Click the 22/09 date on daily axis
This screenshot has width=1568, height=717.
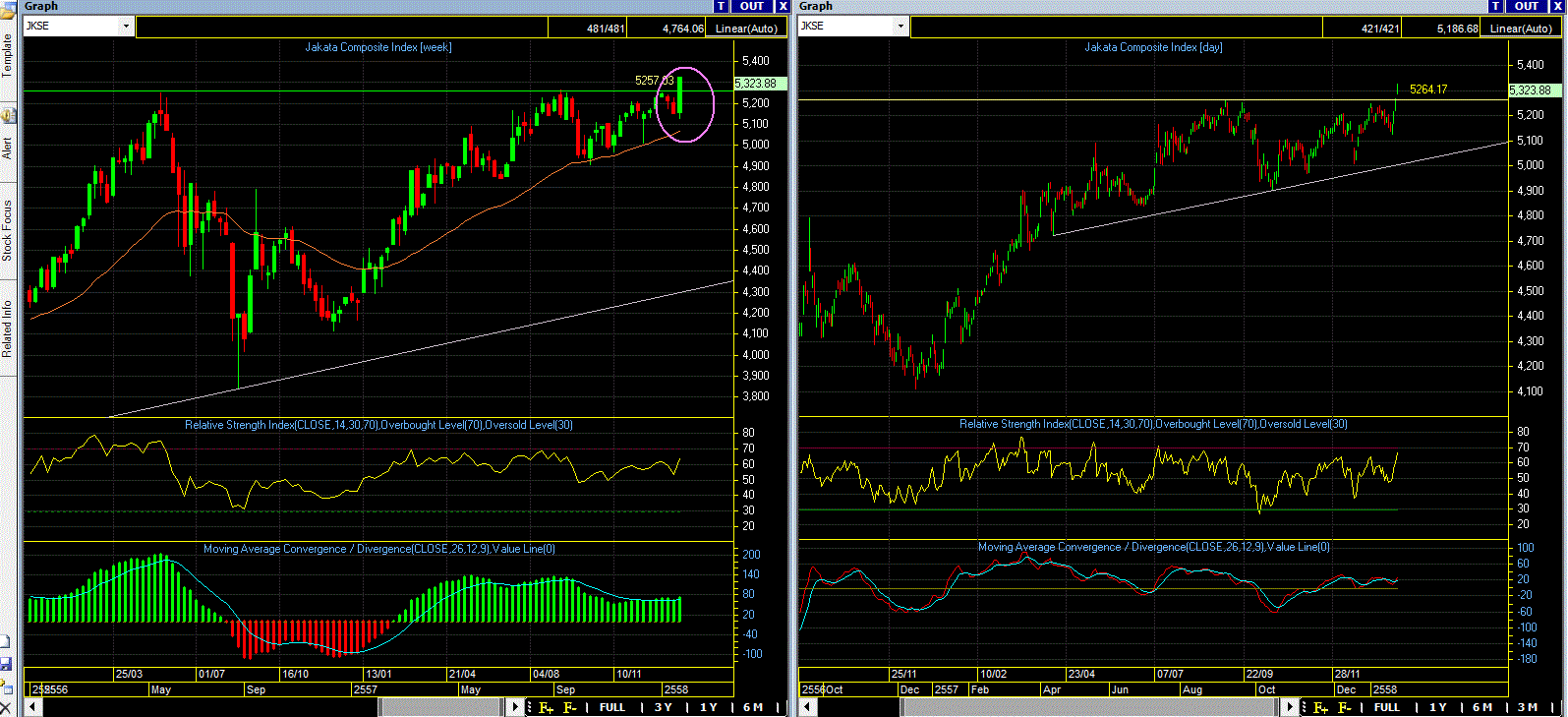1259,675
